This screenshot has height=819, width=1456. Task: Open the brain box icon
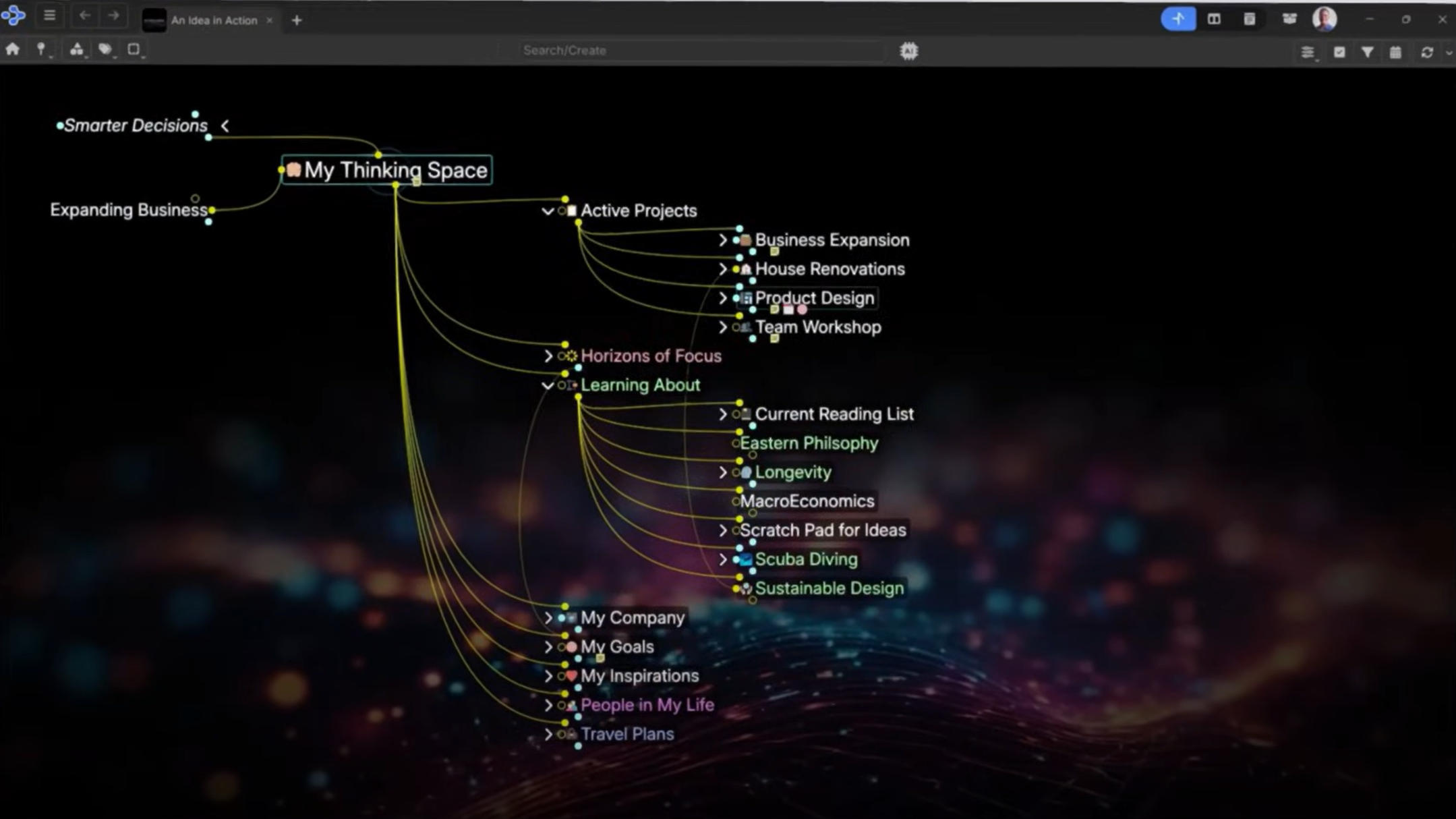coord(1289,19)
